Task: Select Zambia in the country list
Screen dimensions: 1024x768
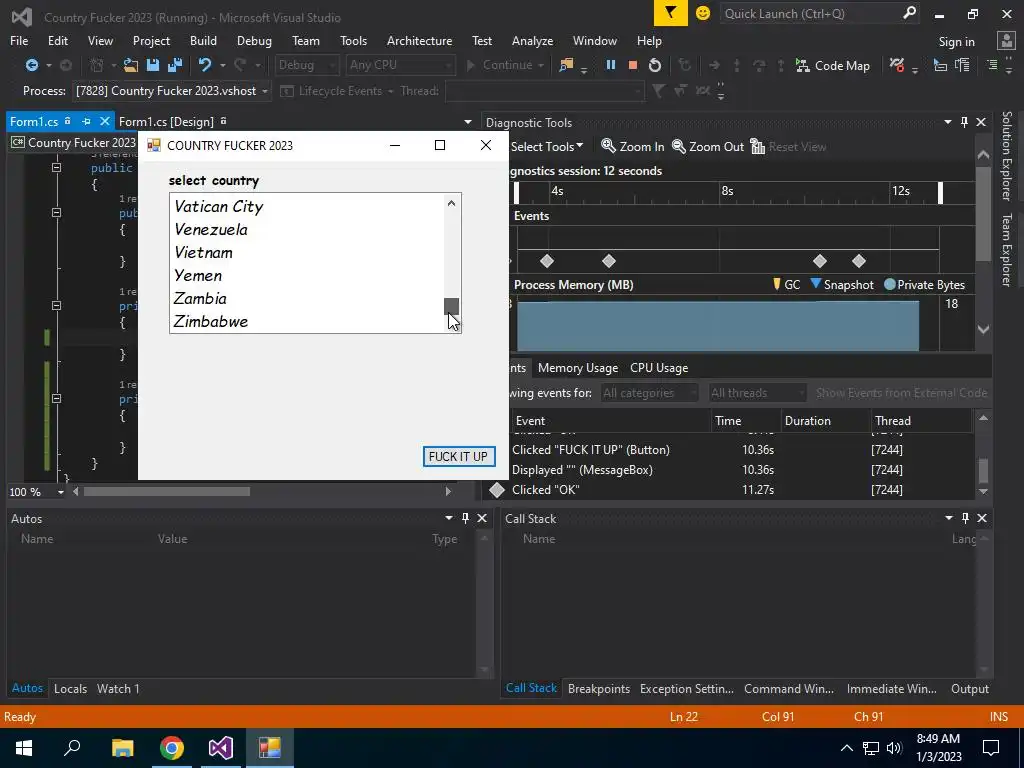Action: pyautogui.click(x=200, y=298)
